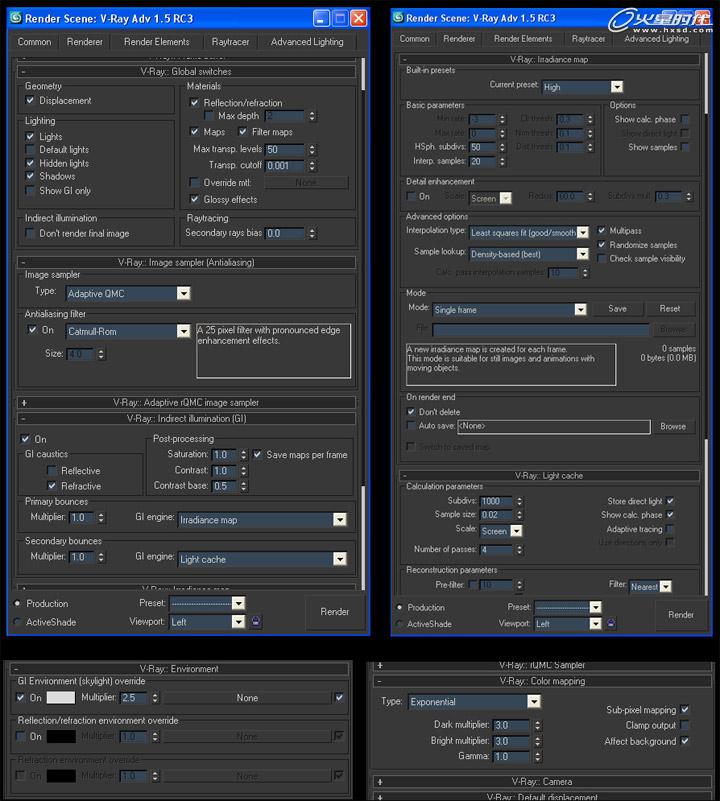Image resolution: width=720 pixels, height=801 pixels.
Task: Click the Saturation spinner arrows
Action: [244, 454]
